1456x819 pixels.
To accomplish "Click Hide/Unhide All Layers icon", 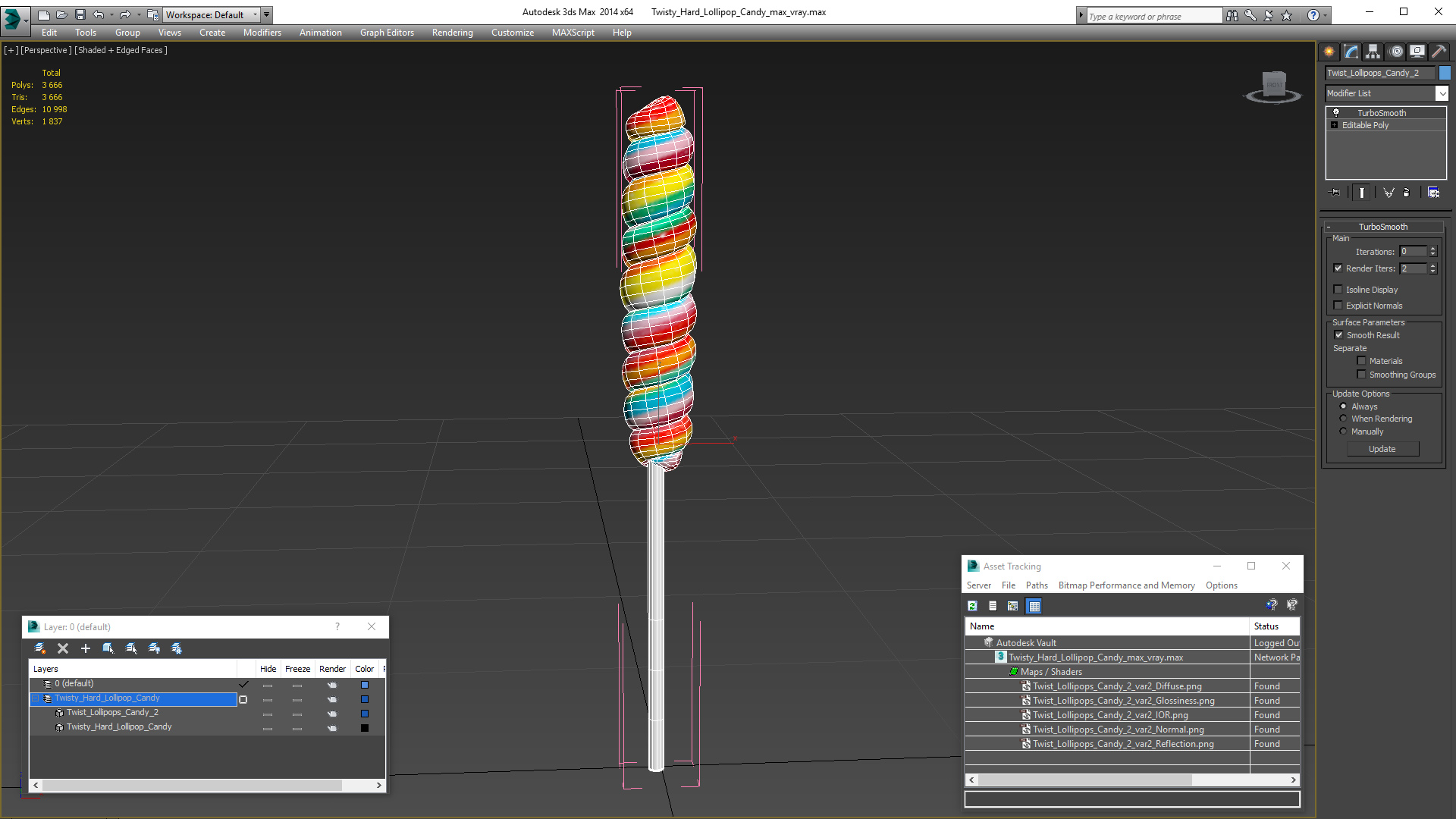I will 154,648.
